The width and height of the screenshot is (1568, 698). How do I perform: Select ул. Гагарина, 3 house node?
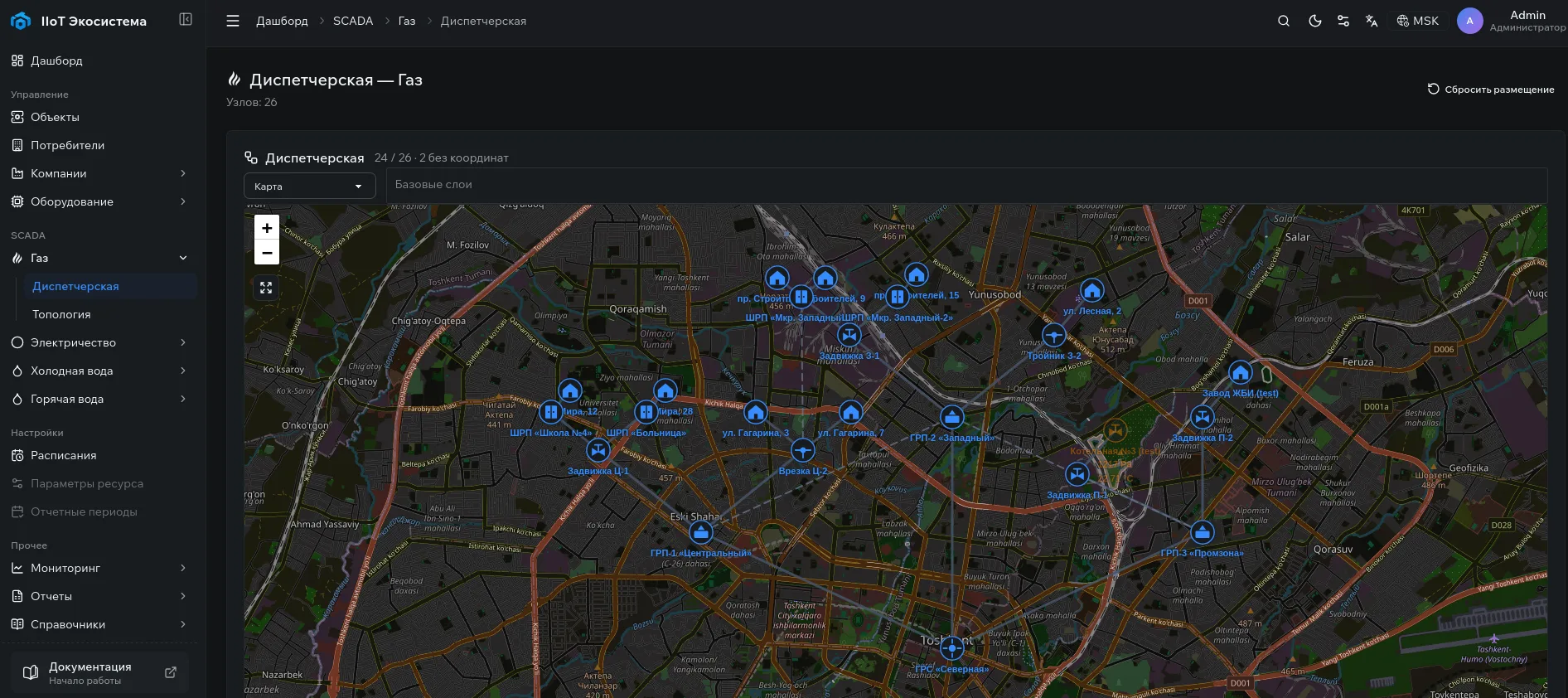coord(756,412)
